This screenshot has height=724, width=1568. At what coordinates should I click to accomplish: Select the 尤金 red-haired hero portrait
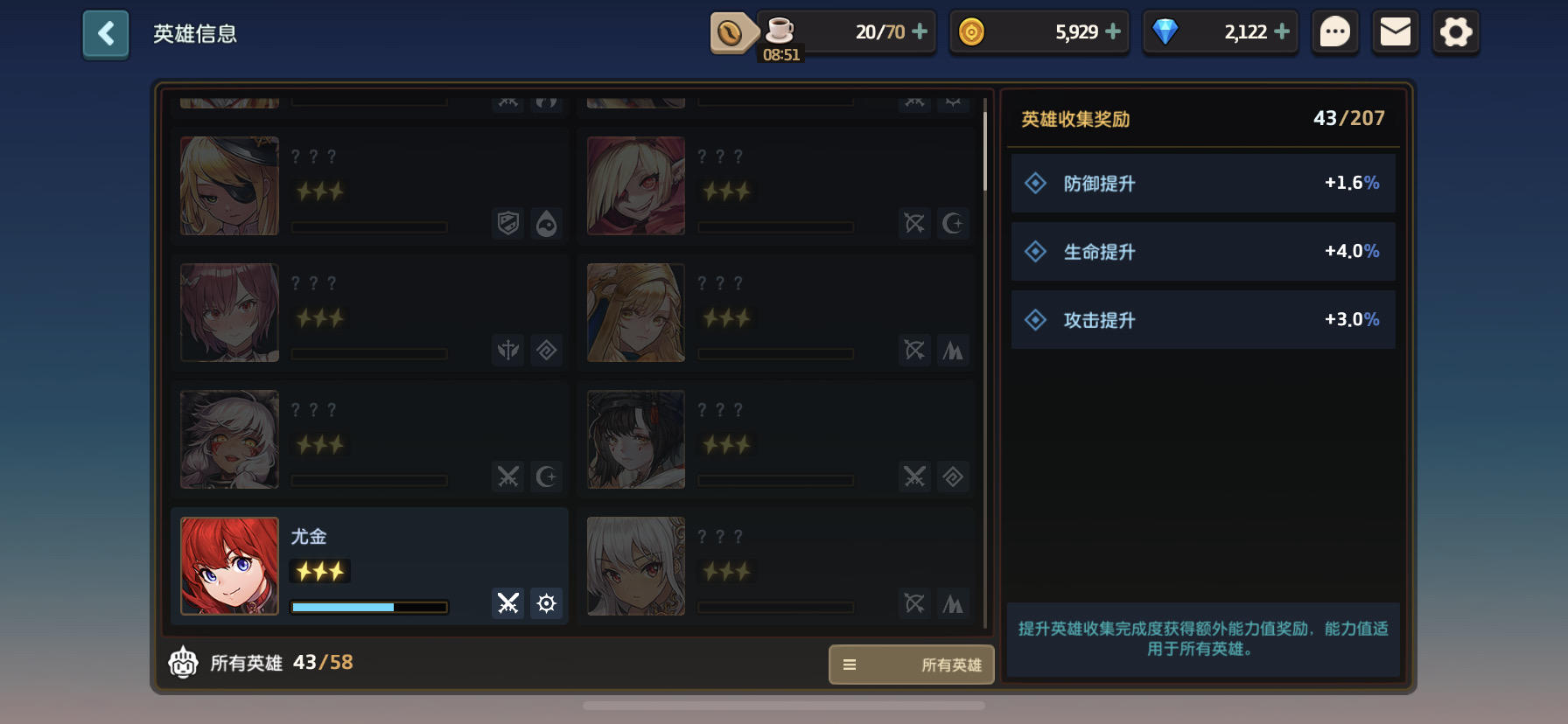[x=229, y=566]
